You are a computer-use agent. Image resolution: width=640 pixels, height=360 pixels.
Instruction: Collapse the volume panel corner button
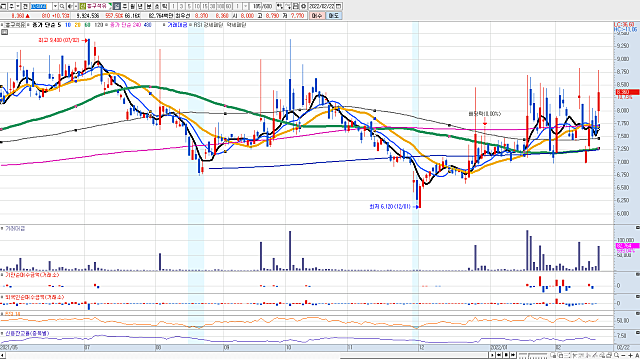638,227
